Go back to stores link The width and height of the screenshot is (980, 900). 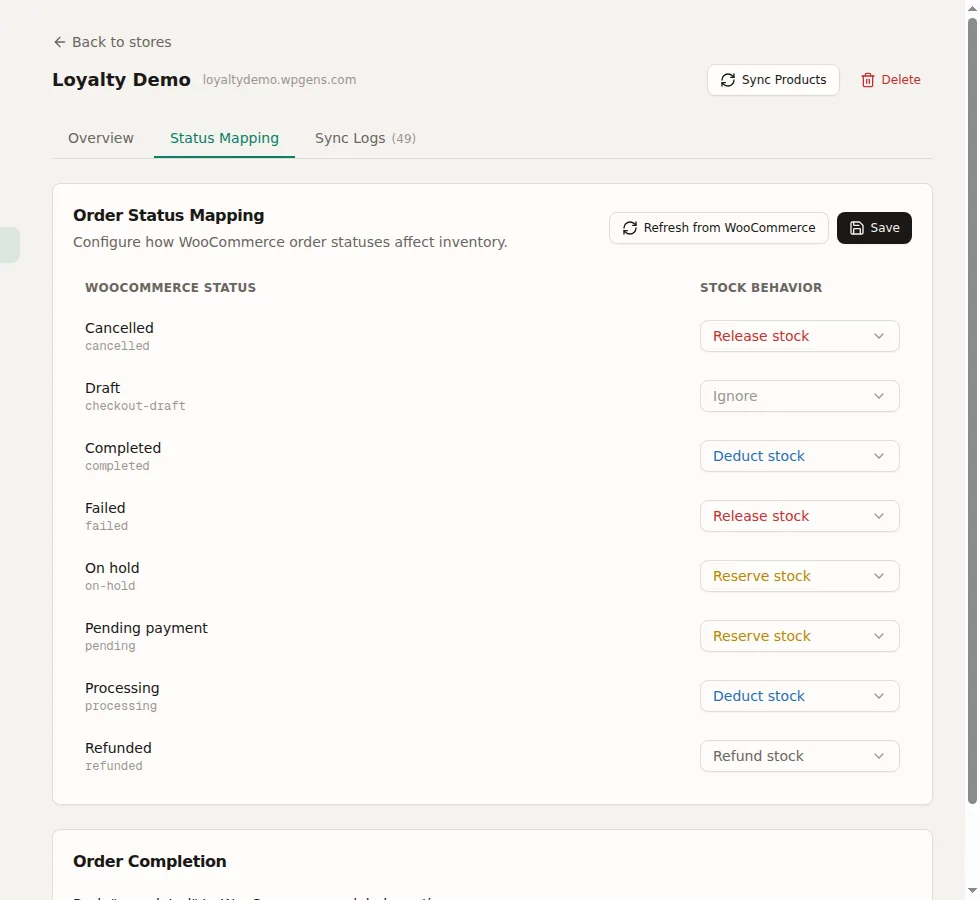click(112, 42)
